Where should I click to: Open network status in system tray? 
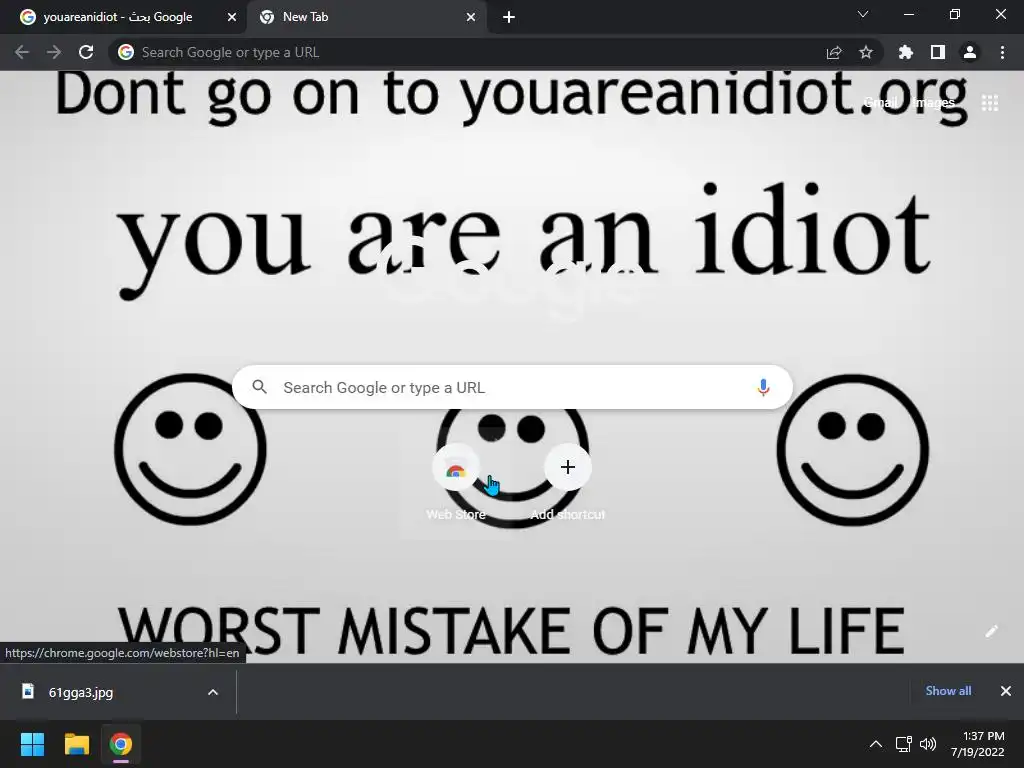click(x=903, y=744)
